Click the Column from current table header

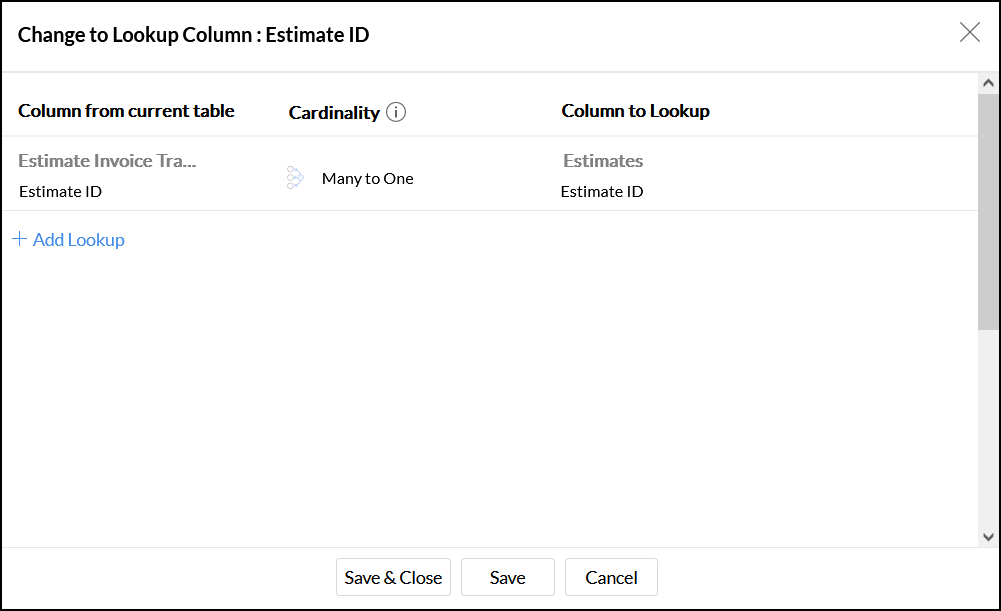coord(126,111)
